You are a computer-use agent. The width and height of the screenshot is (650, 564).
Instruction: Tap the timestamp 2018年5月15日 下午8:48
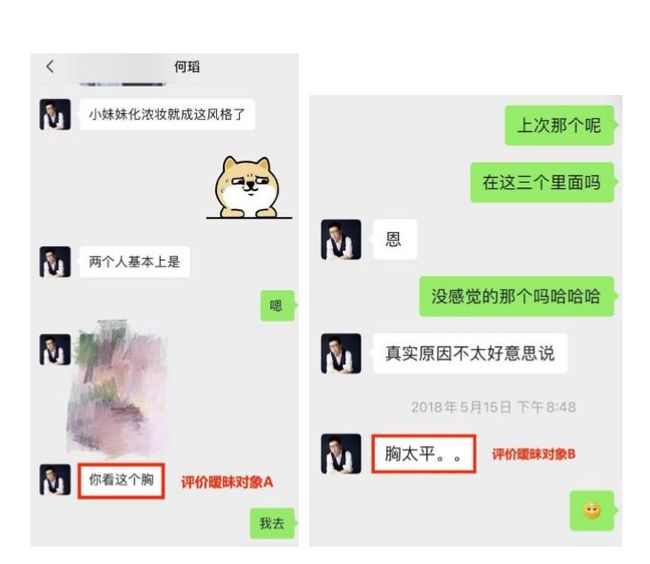click(x=493, y=407)
